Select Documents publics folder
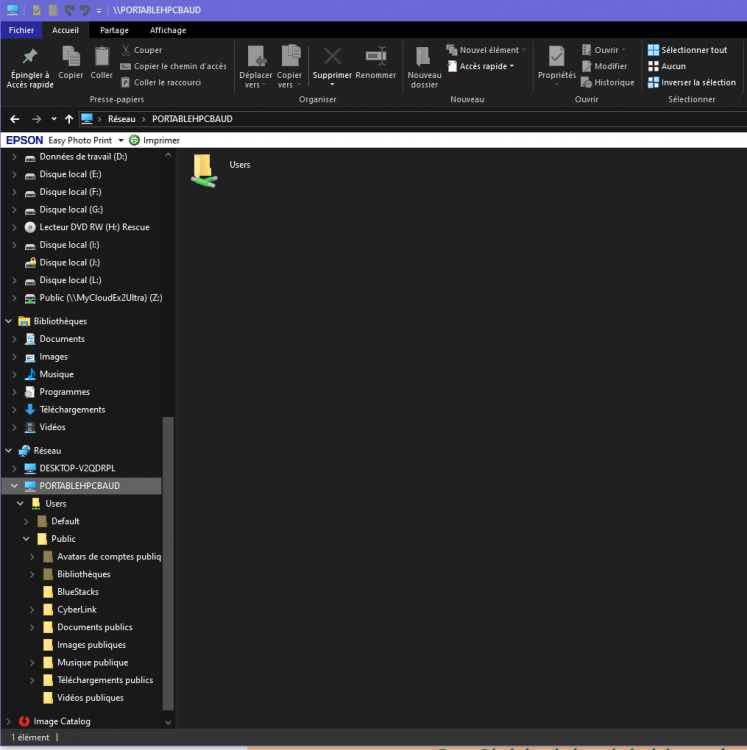This screenshot has height=750, width=747. [95, 628]
